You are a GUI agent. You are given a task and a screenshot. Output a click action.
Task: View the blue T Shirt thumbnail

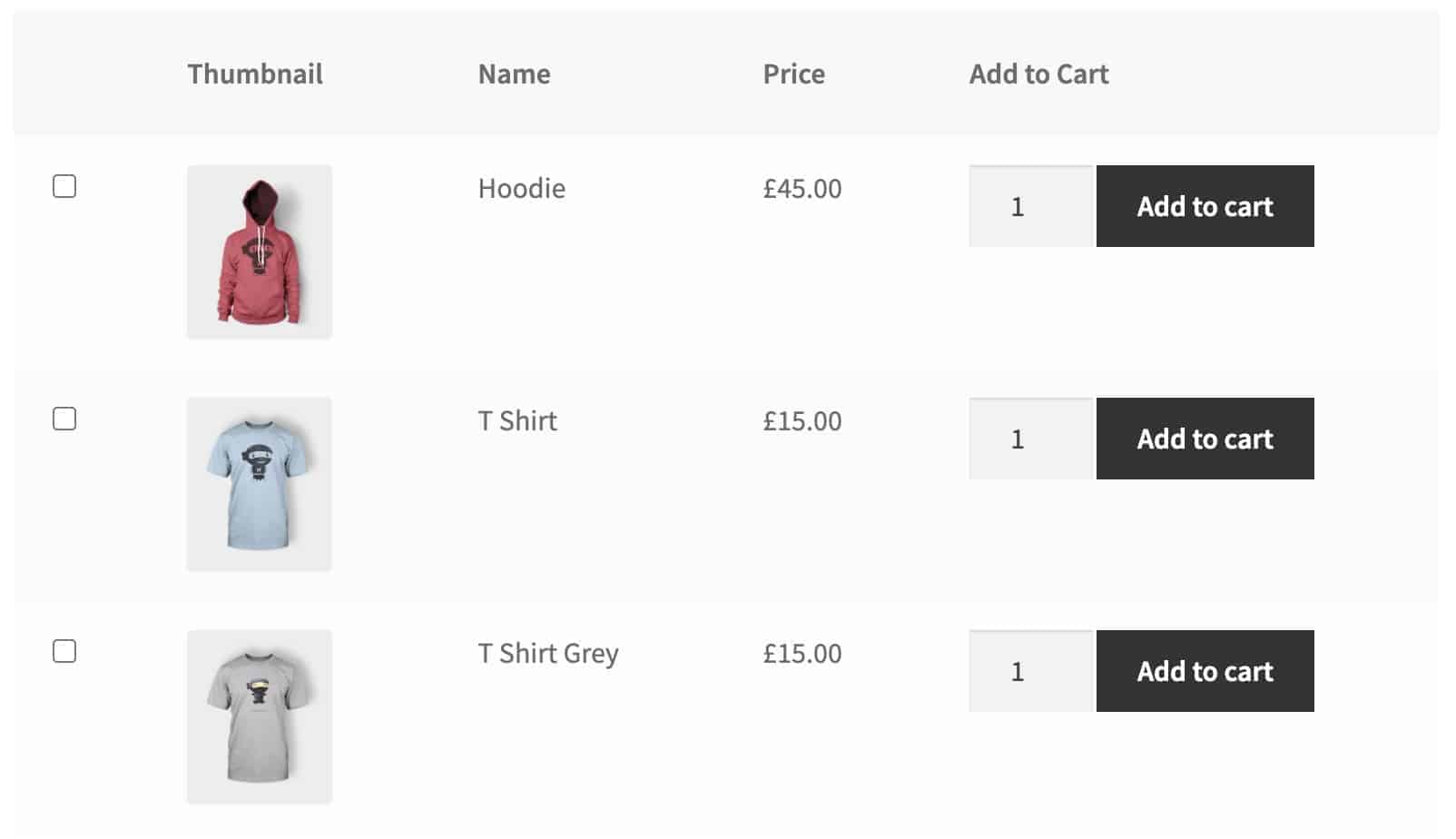coord(260,485)
